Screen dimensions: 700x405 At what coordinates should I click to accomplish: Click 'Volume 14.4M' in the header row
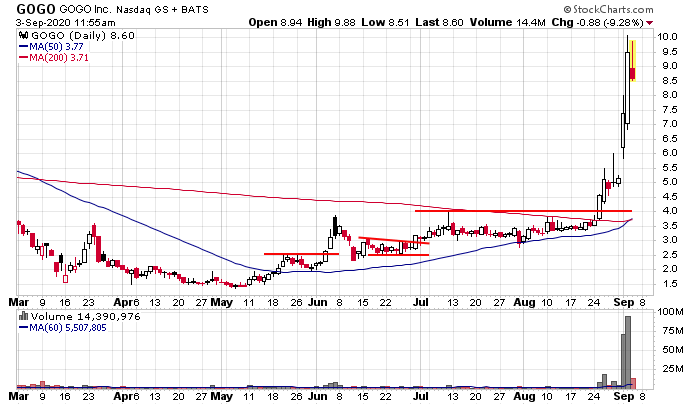pos(508,22)
